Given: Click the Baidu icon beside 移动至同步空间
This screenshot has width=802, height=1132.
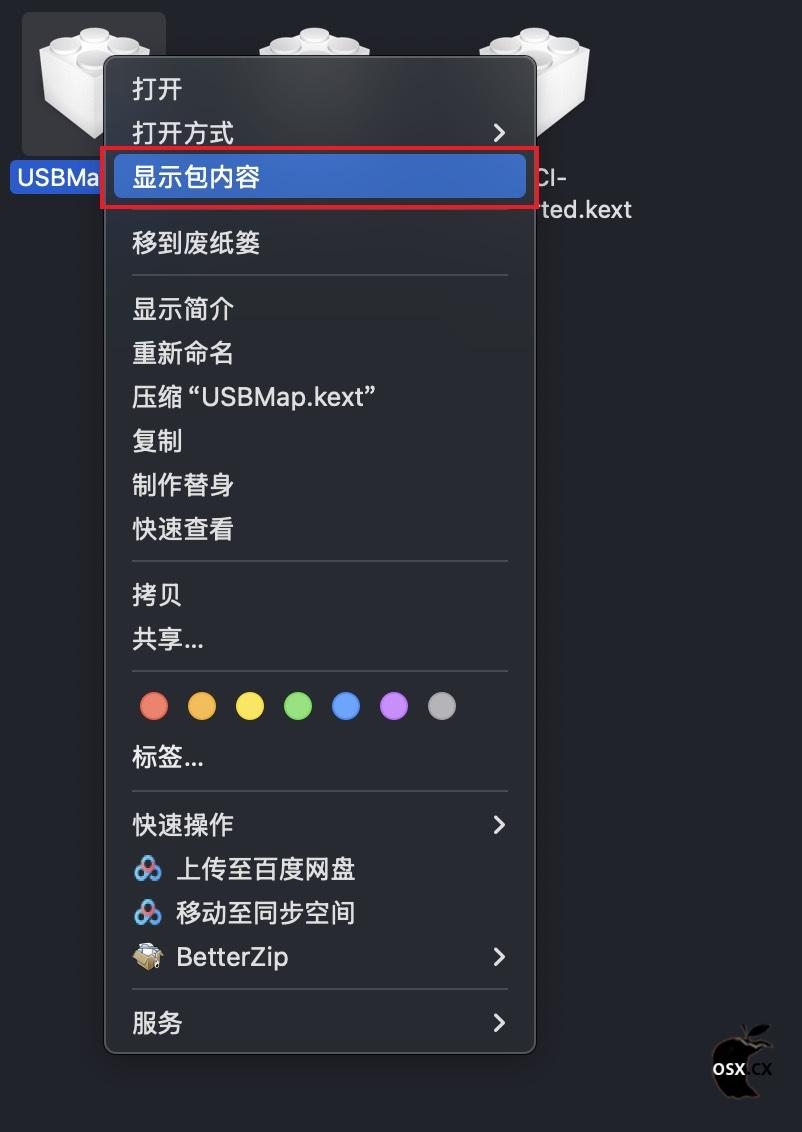Looking at the screenshot, I should coord(148,913).
